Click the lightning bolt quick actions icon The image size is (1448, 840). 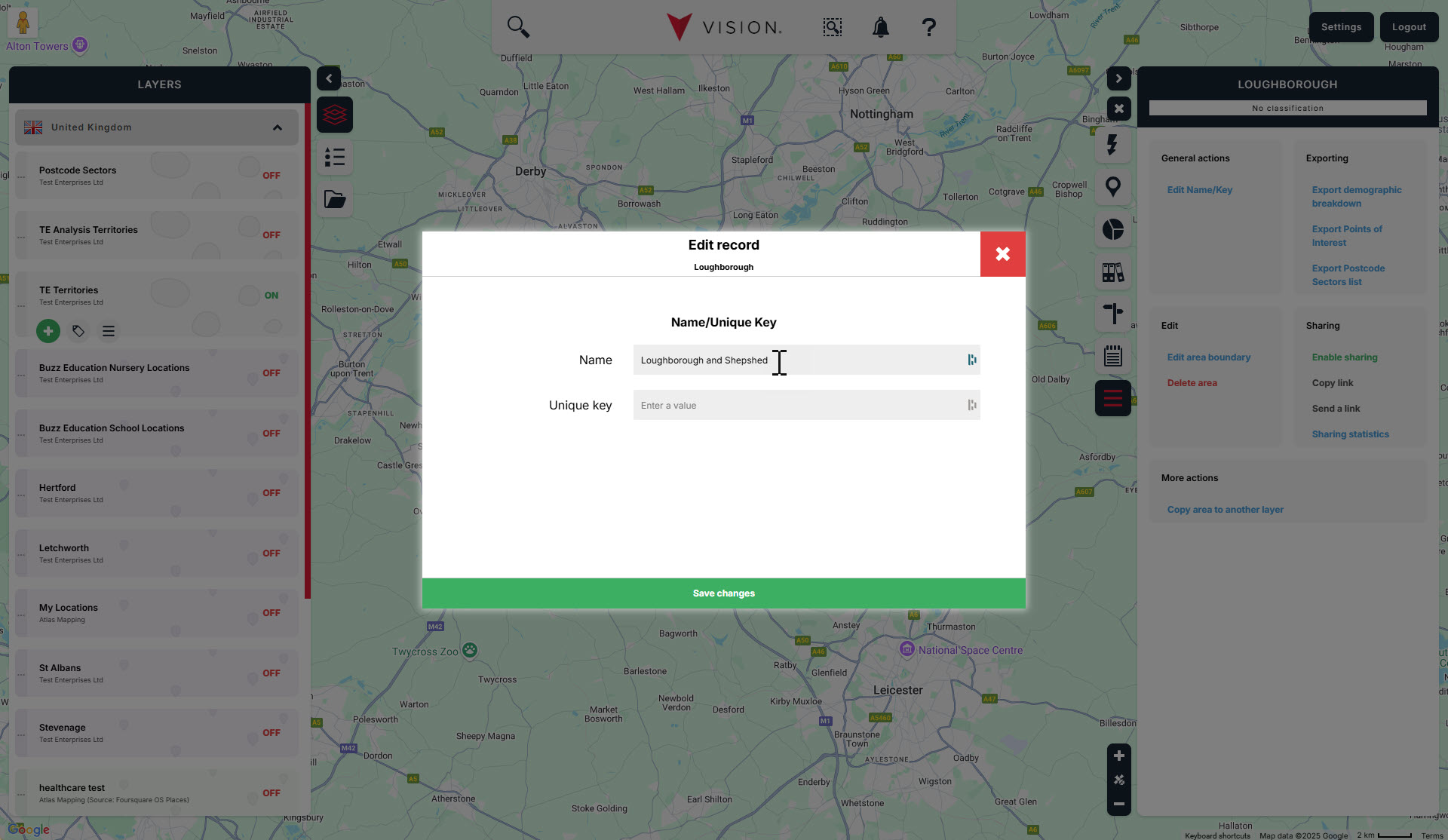pyautogui.click(x=1112, y=144)
